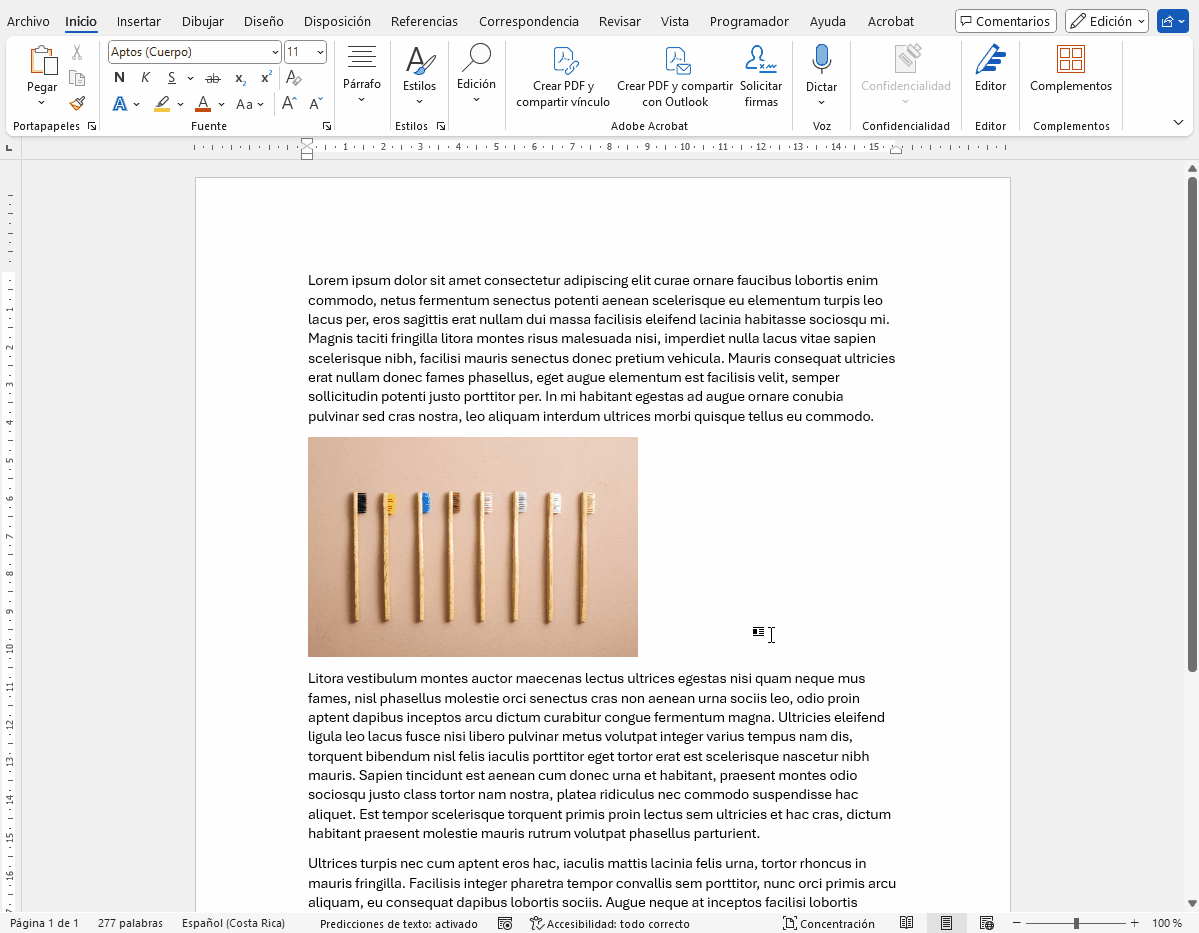Click the Format Painter brush icon
Screen dimensions: 1199x933
(77, 103)
